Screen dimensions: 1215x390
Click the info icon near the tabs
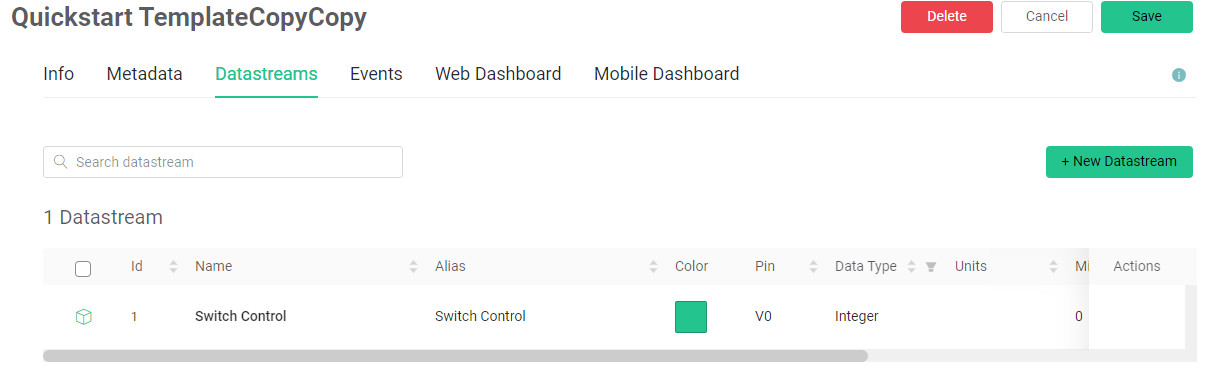pos(1179,75)
